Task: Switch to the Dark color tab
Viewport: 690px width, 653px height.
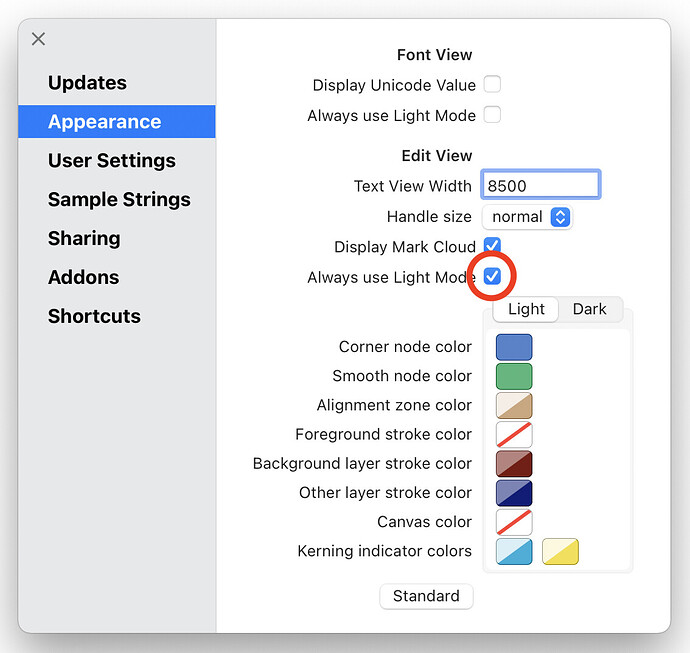Action: click(589, 309)
